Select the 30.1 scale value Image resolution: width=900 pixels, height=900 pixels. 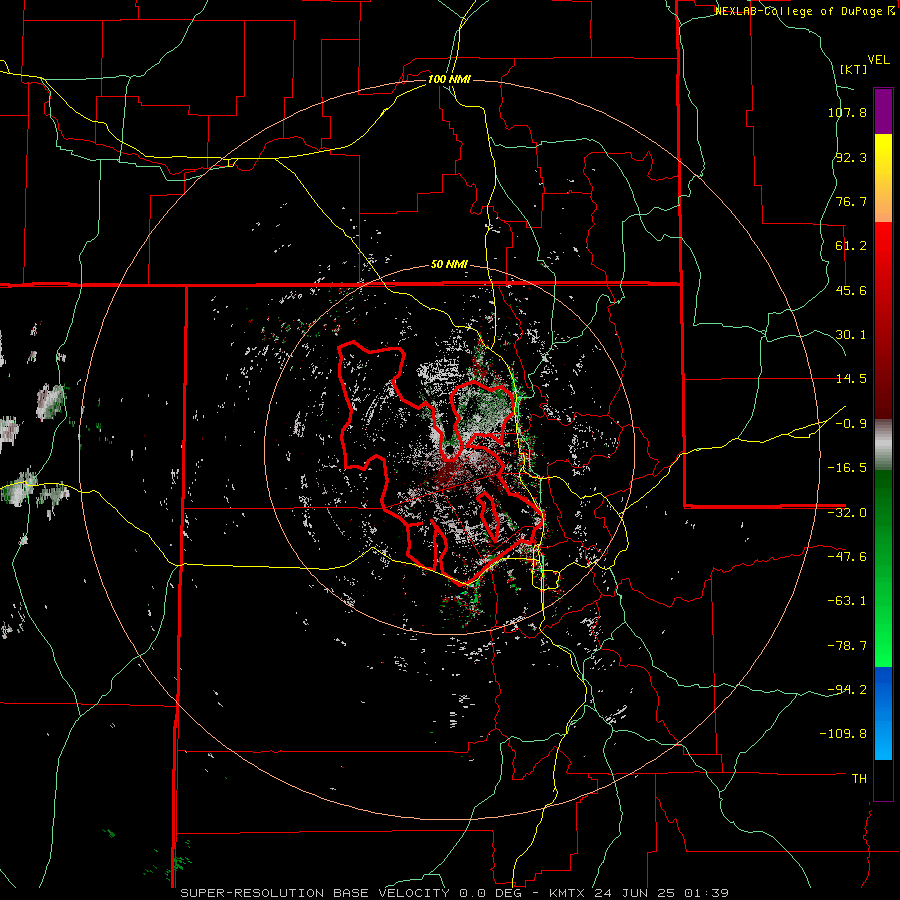pyautogui.click(x=851, y=335)
